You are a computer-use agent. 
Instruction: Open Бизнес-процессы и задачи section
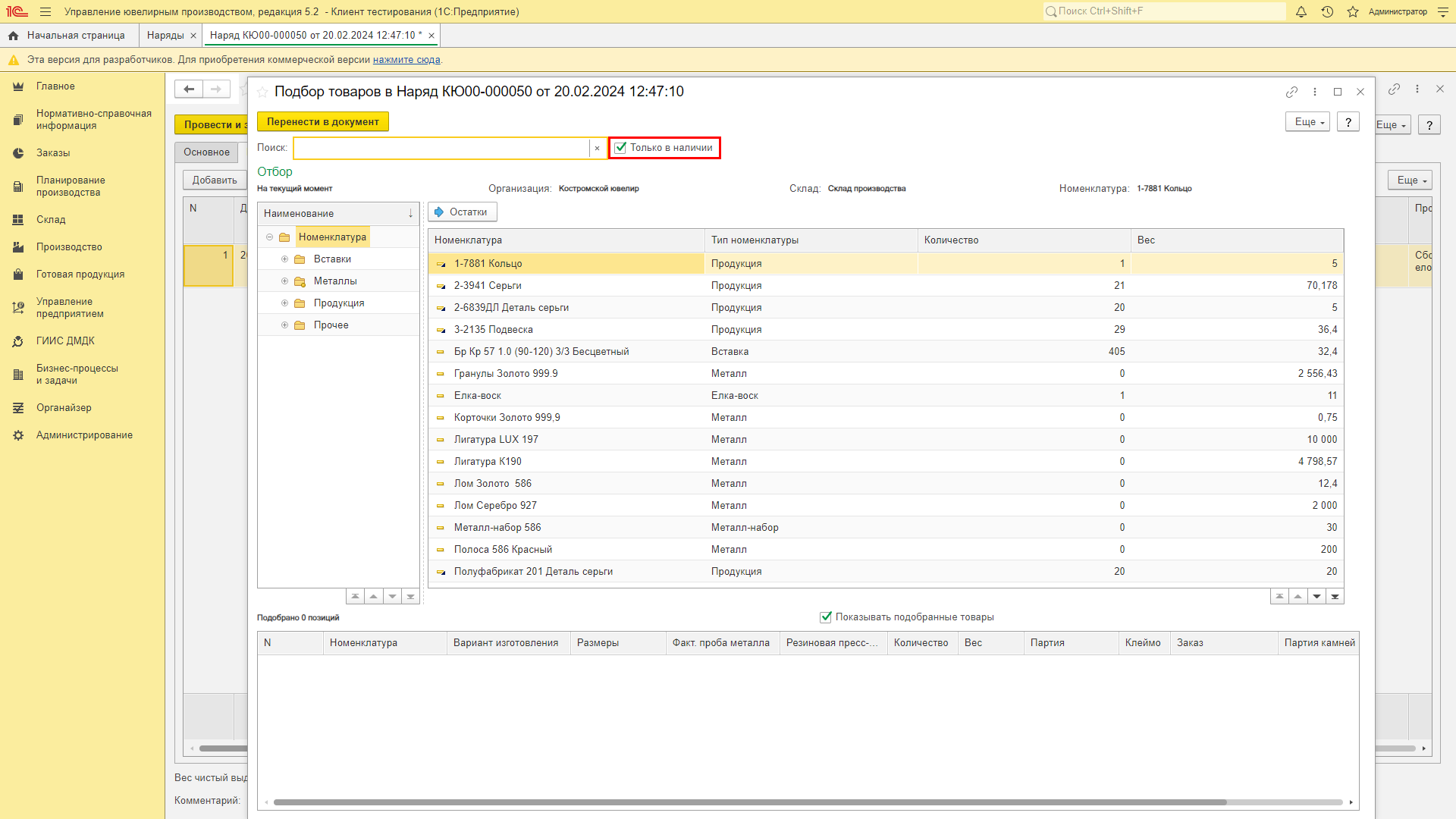(77, 375)
